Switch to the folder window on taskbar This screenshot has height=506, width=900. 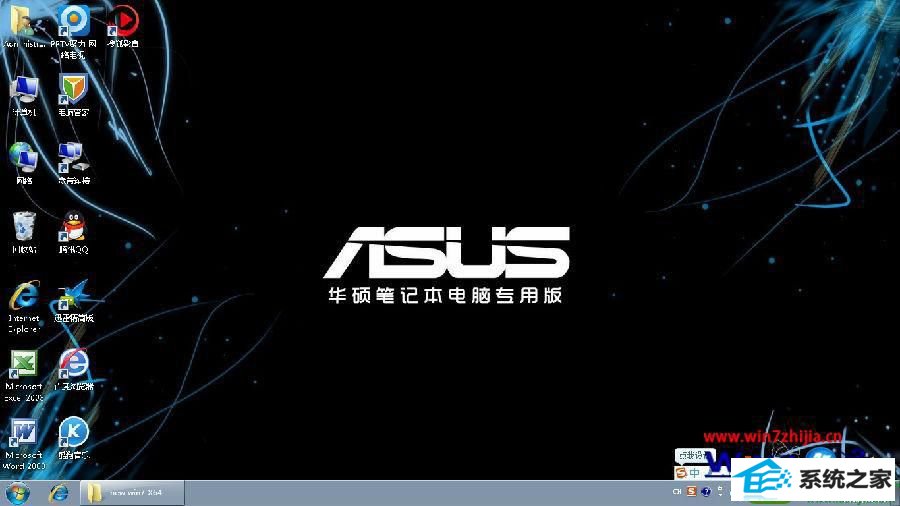pos(132,493)
